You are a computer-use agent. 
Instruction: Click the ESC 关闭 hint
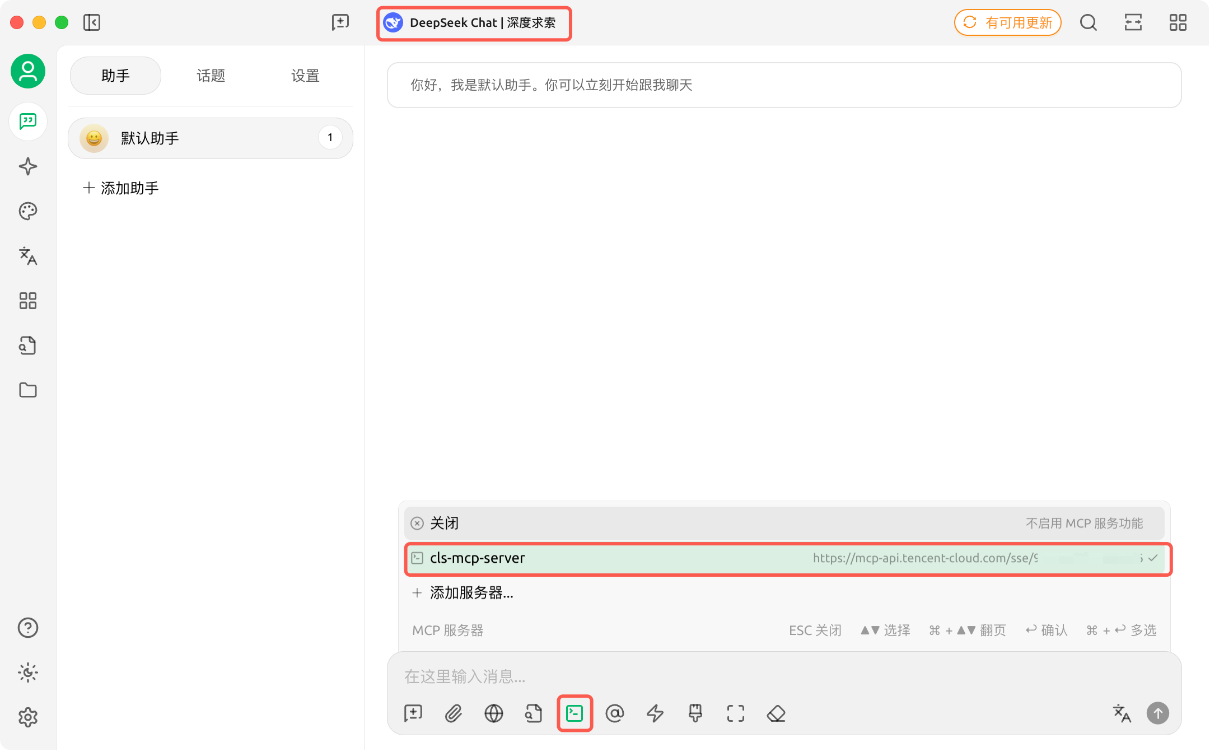[x=815, y=630]
